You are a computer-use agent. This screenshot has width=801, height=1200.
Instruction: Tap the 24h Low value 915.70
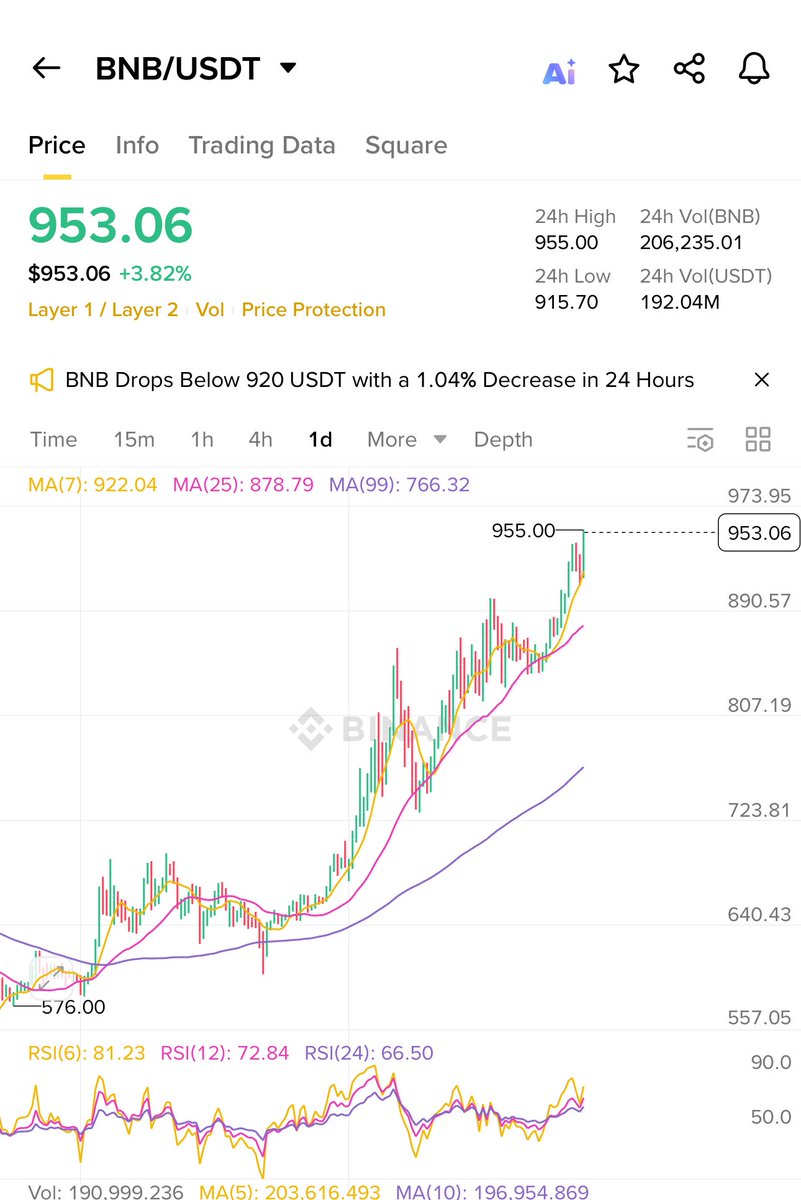coord(567,302)
